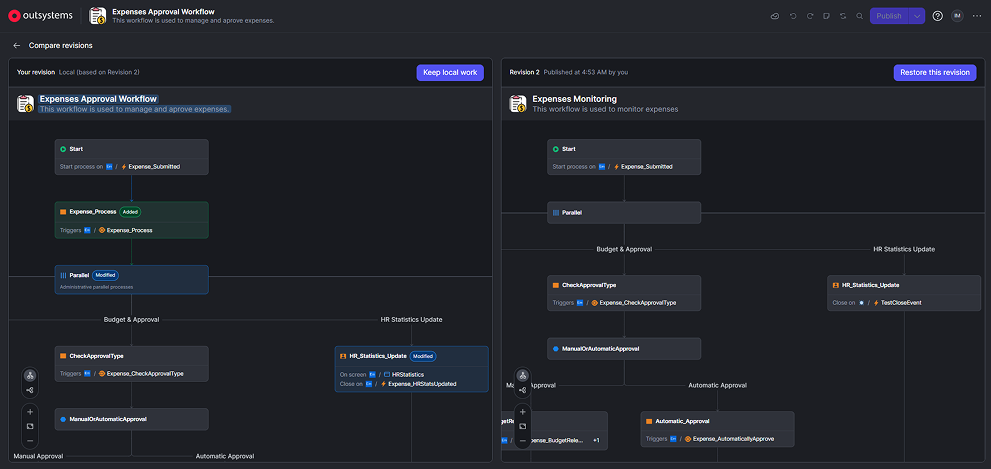The width and height of the screenshot is (991, 469).
Task: Click Expense_Submitted event in Revision 2 Start node
Action: point(647,167)
